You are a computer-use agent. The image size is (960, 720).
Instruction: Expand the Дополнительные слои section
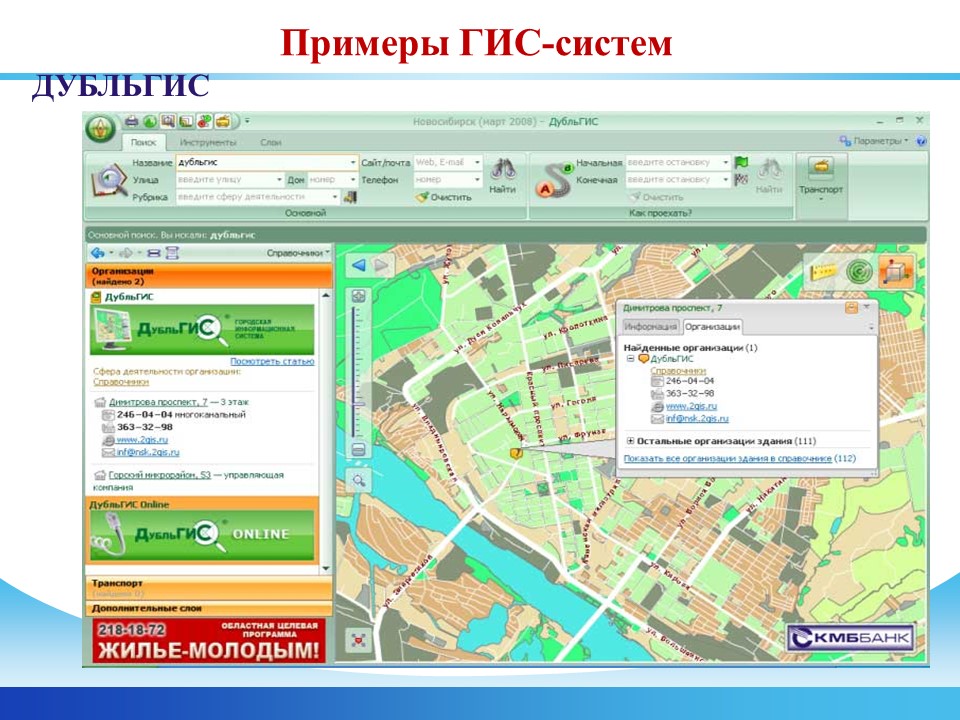(x=208, y=609)
